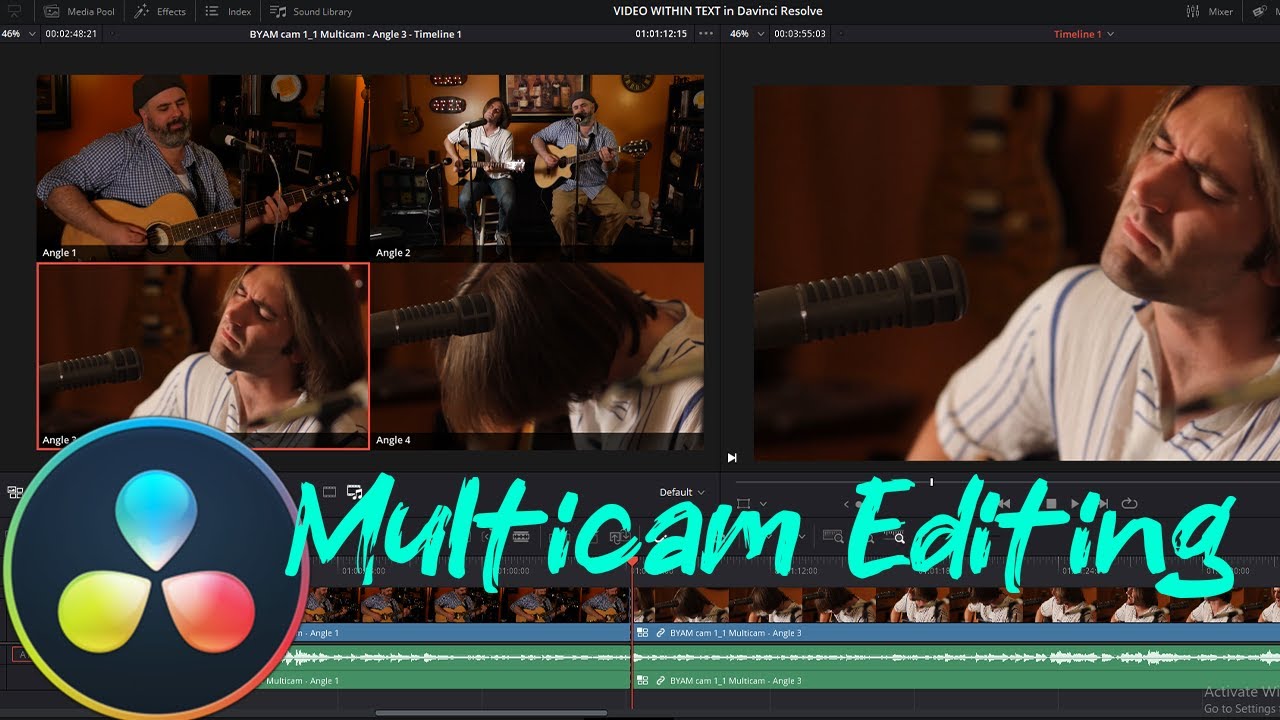Click the monitor icon at top-left toolbar
This screenshot has height=720, width=1280.
coord(14,11)
